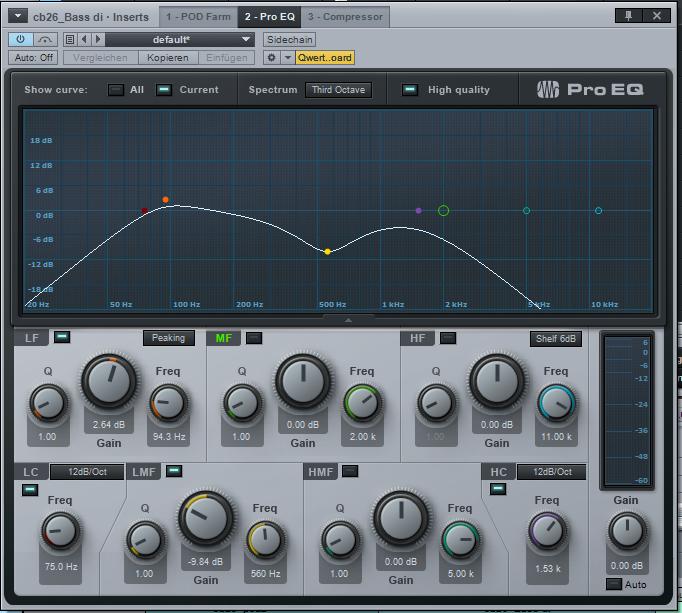
Task: Go to next preset arrow
Action: (98, 40)
